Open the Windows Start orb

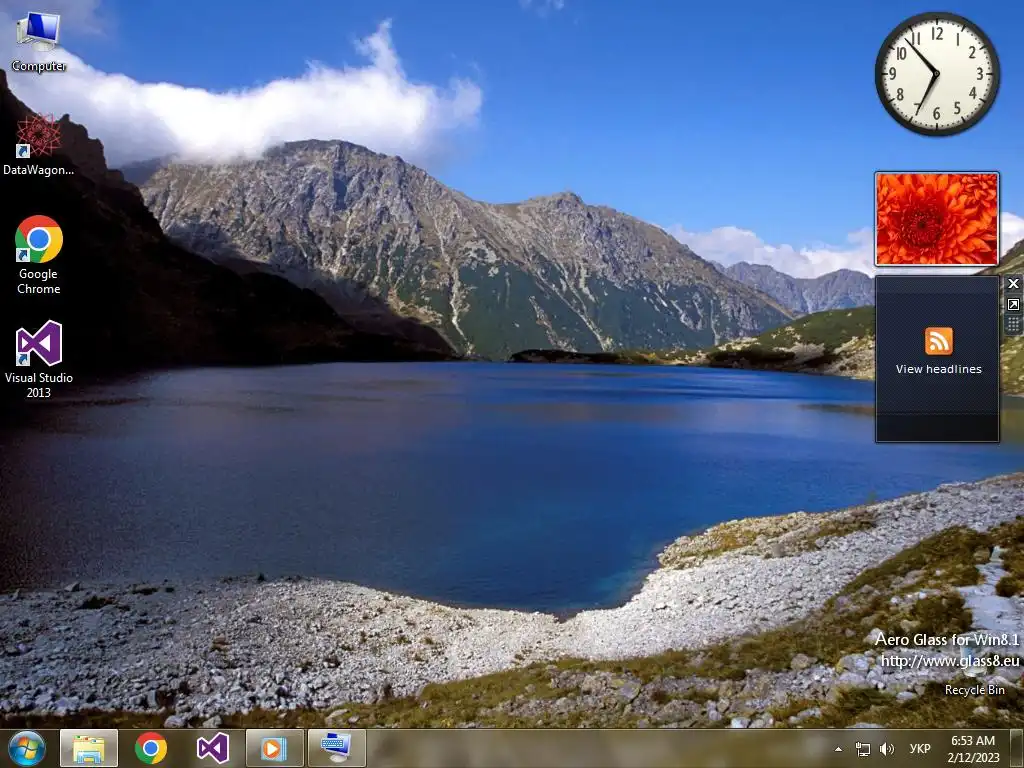pyautogui.click(x=27, y=748)
